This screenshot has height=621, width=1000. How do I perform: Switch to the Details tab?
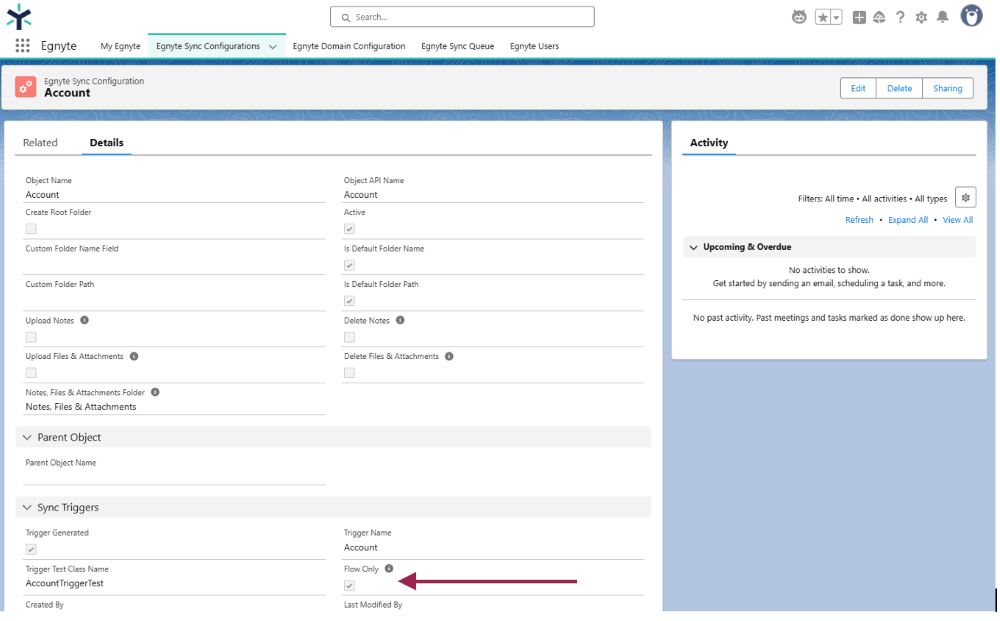click(107, 143)
